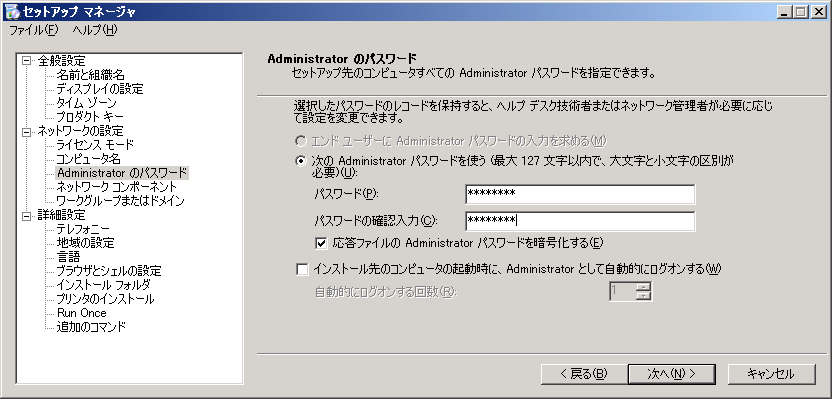Click the < 戻る(B) button
Viewport: 832px width, 399px height.
pyautogui.click(x=584, y=374)
